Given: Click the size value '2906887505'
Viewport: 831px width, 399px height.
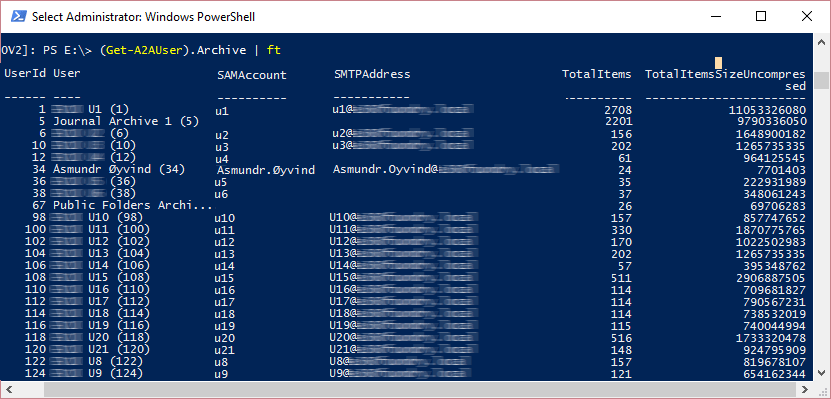Looking at the screenshot, I should point(771,278).
